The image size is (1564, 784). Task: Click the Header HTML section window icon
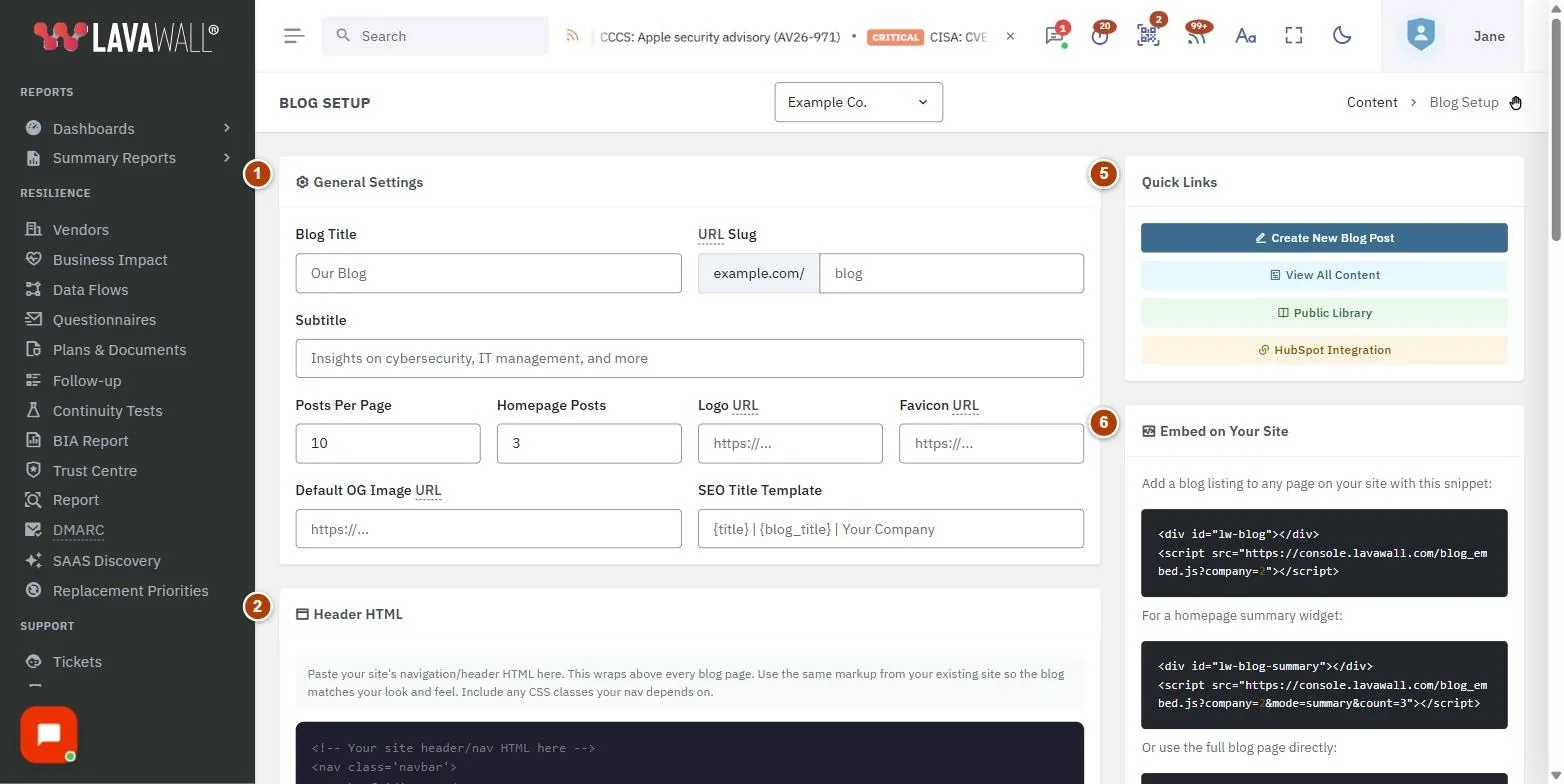[x=302, y=614]
